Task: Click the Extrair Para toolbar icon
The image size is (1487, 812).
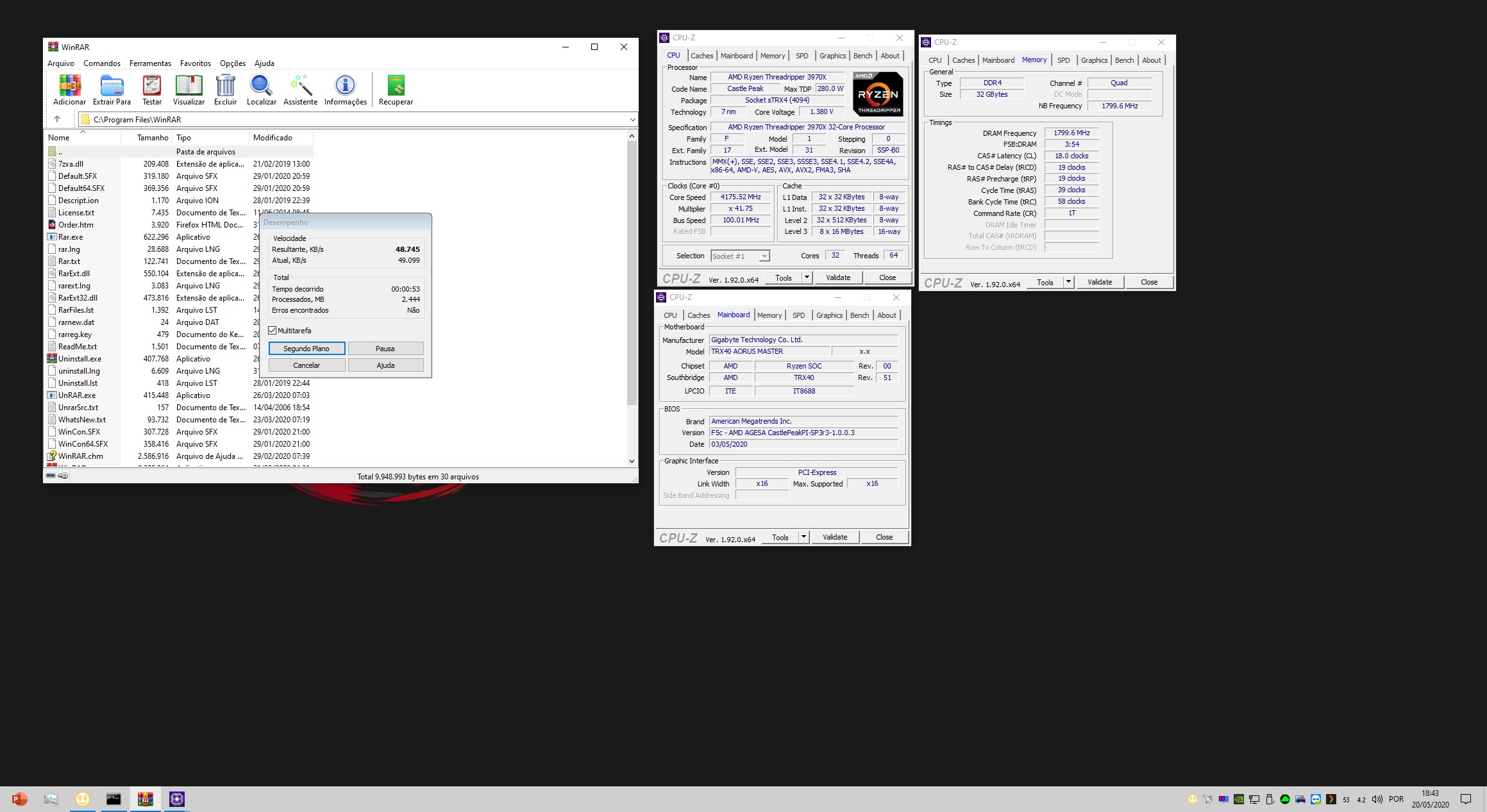Action: [112, 90]
